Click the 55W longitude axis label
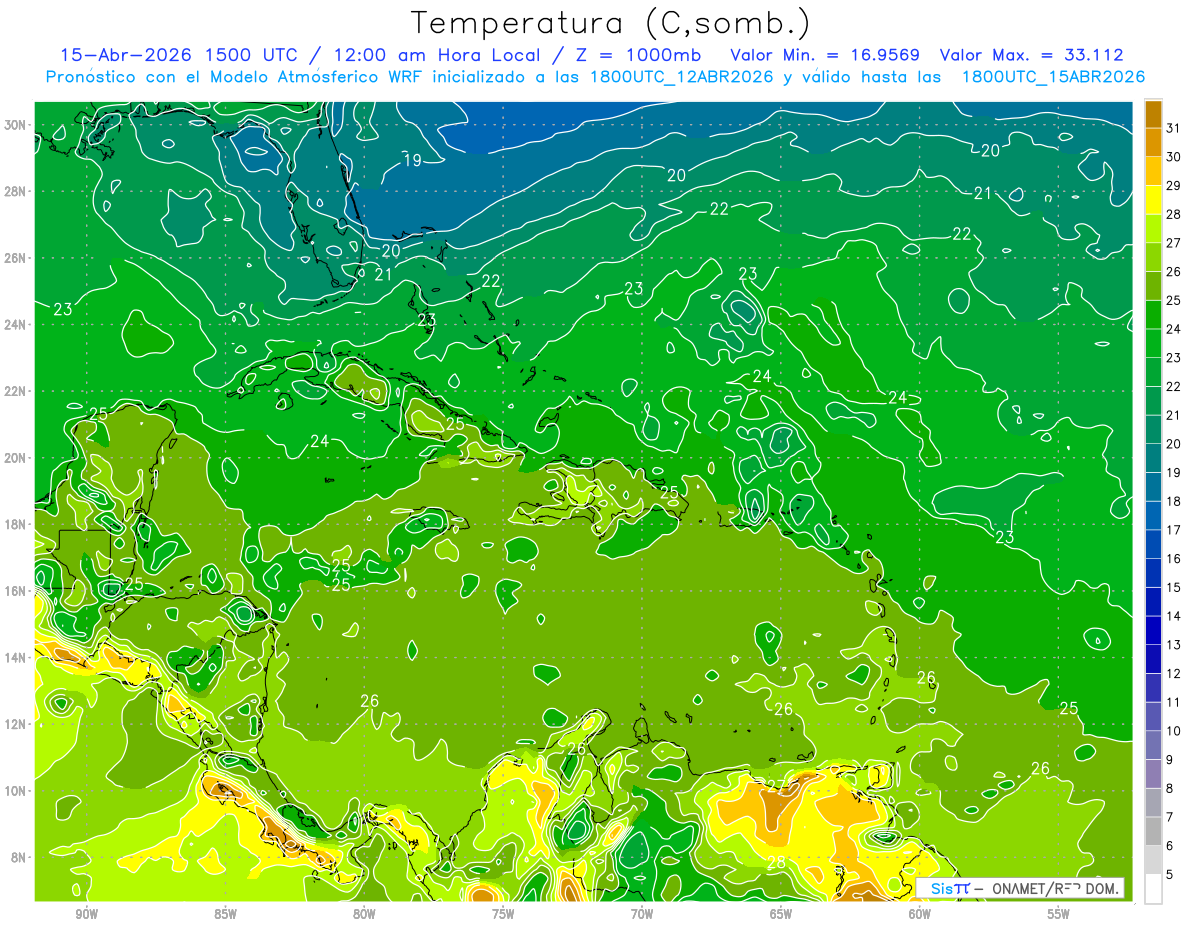Image resolution: width=1200 pixels, height=927 pixels. coord(1059,914)
